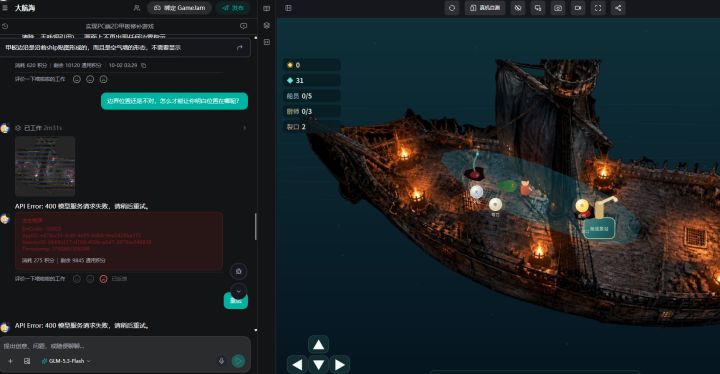Click the microphone voice input icon
Viewport: 720px width, 374px height.
221,361
